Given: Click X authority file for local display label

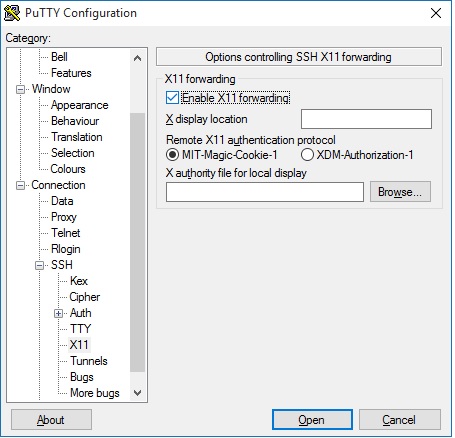Looking at the screenshot, I should (x=236, y=173).
